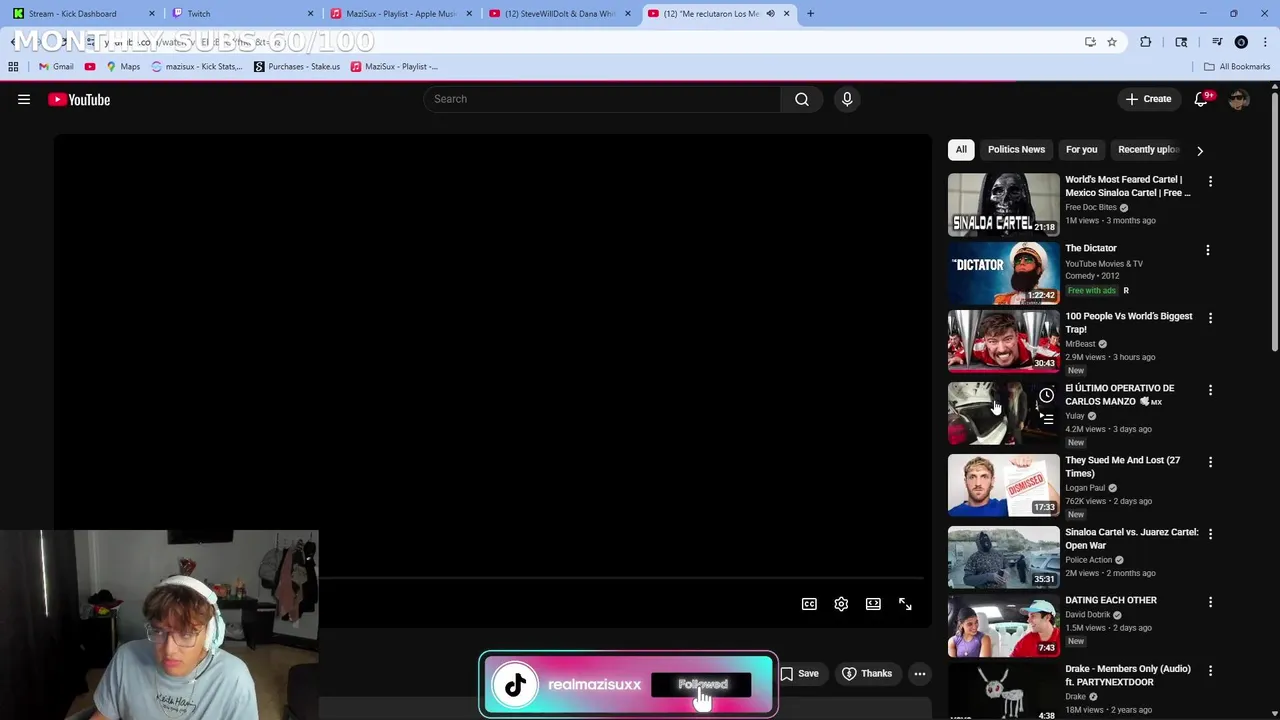This screenshot has width=1280, height=720.
Task: Open more actions ellipsis under the video
Action: 919,674
